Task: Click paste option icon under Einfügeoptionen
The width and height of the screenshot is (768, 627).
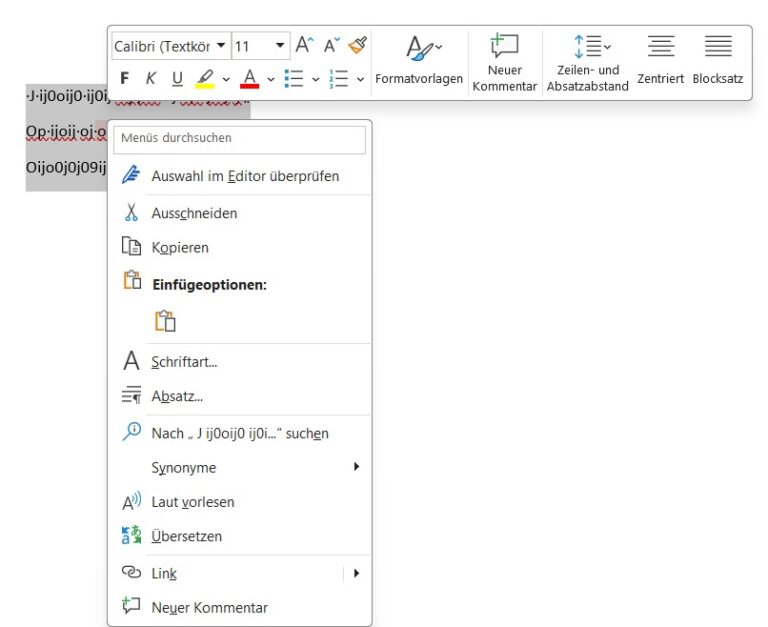Action: point(165,321)
